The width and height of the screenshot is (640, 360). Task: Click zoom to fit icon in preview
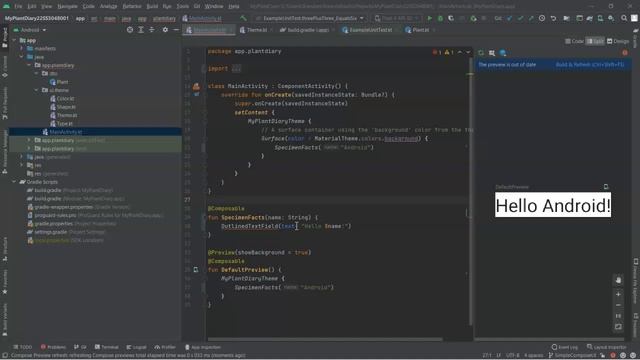coord(618,327)
